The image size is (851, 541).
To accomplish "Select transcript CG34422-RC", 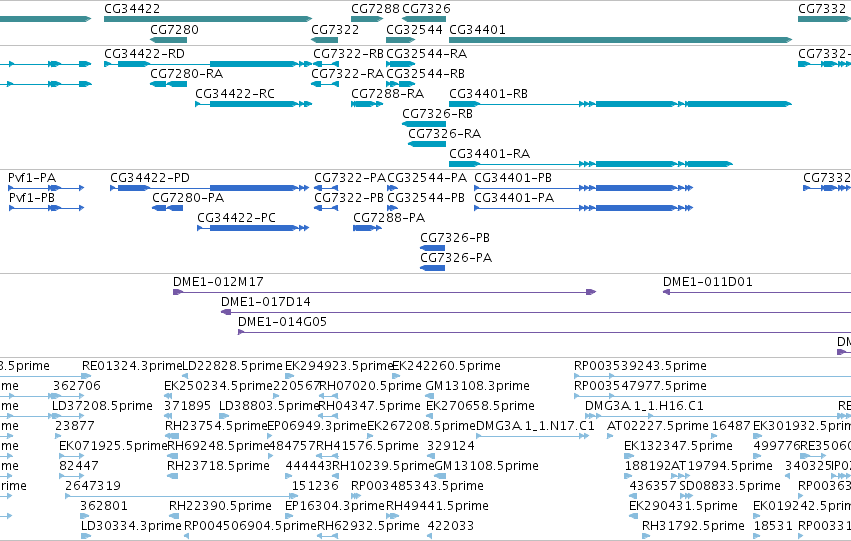I will 235,94.
